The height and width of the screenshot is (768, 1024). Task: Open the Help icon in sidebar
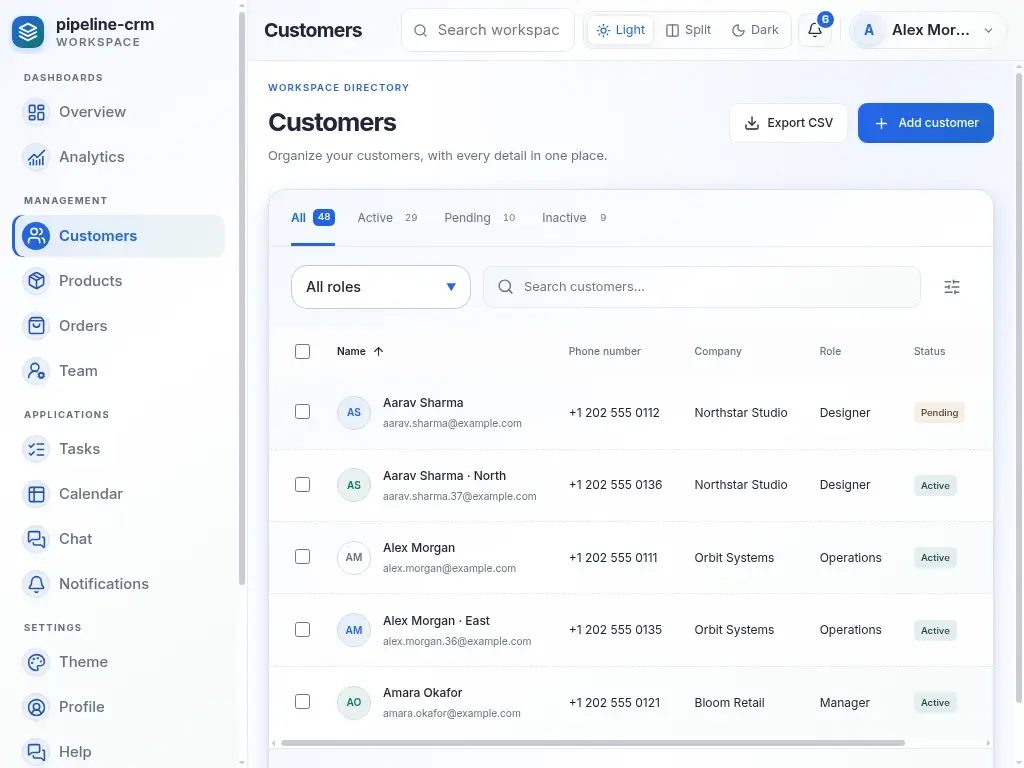pos(37,752)
